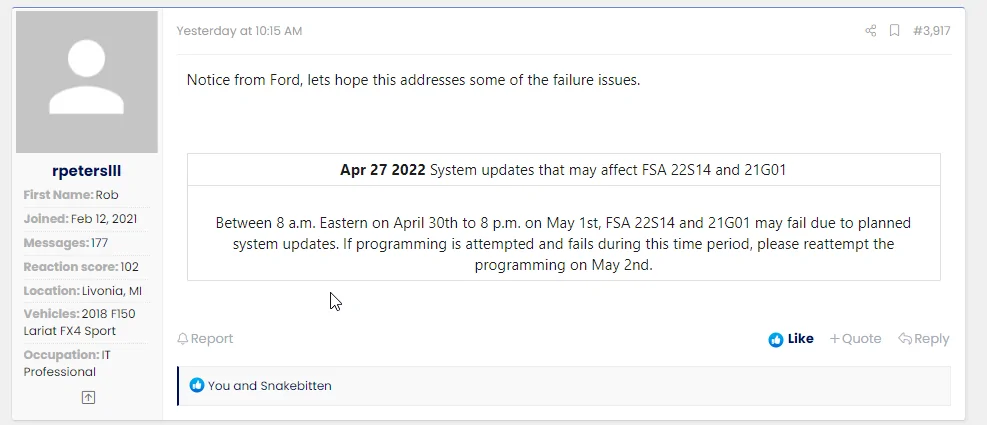Image resolution: width=987 pixels, height=425 pixels.
Task: Click the Reaction score value 102
Action: click(x=129, y=267)
